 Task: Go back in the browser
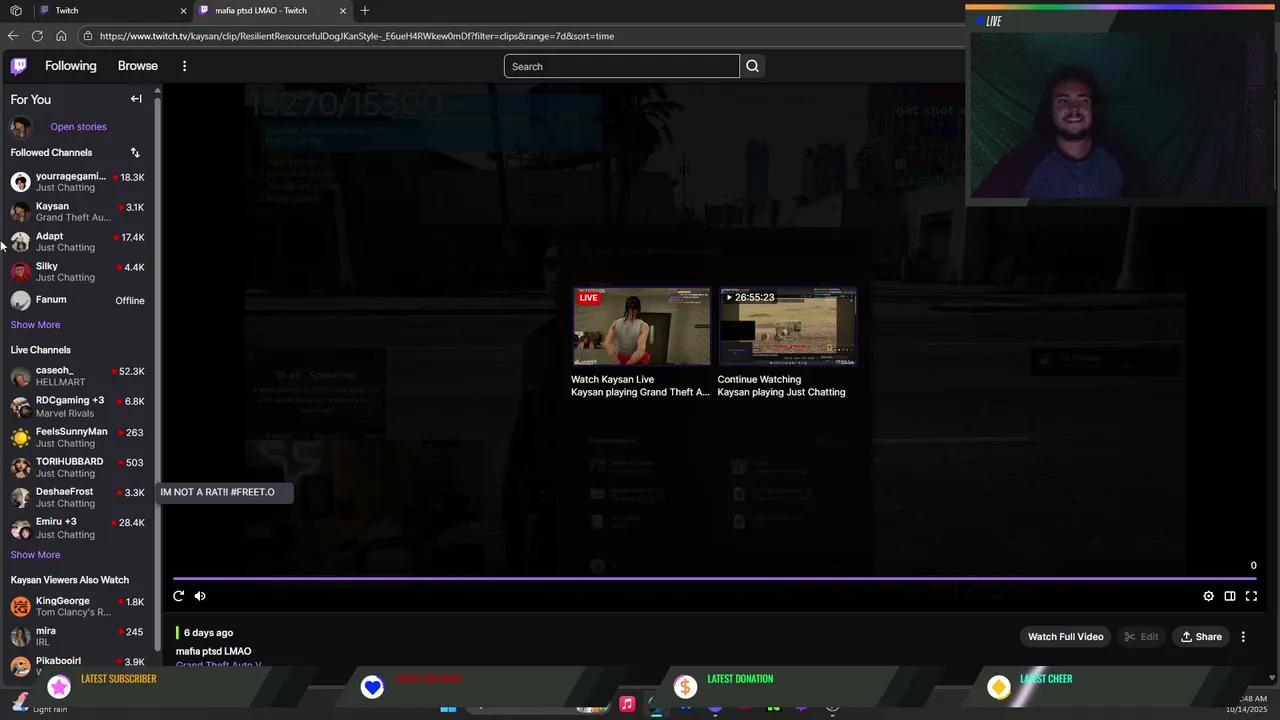[x=13, y=36]
